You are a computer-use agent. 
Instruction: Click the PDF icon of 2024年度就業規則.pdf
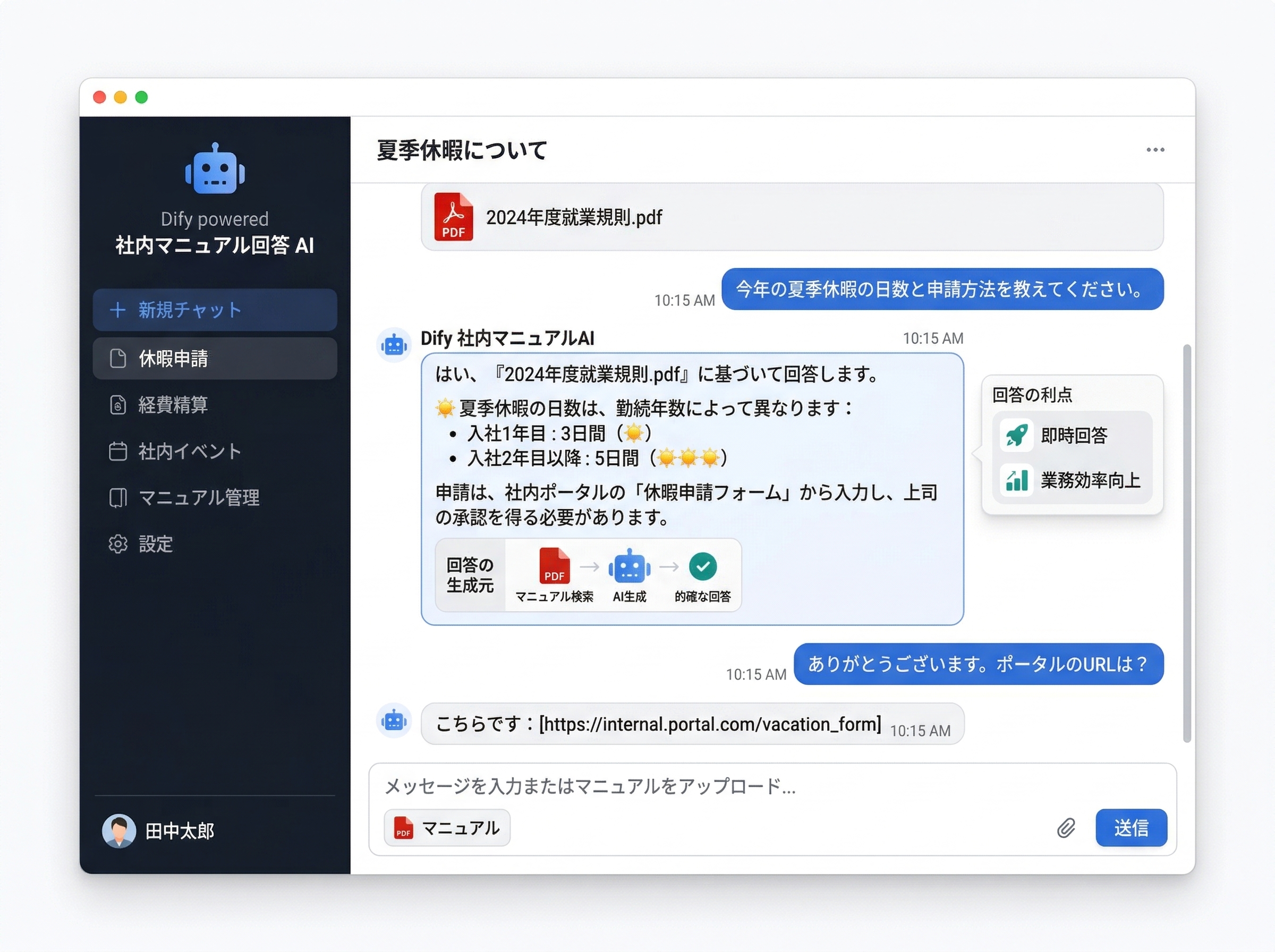[x=454, y=217]
